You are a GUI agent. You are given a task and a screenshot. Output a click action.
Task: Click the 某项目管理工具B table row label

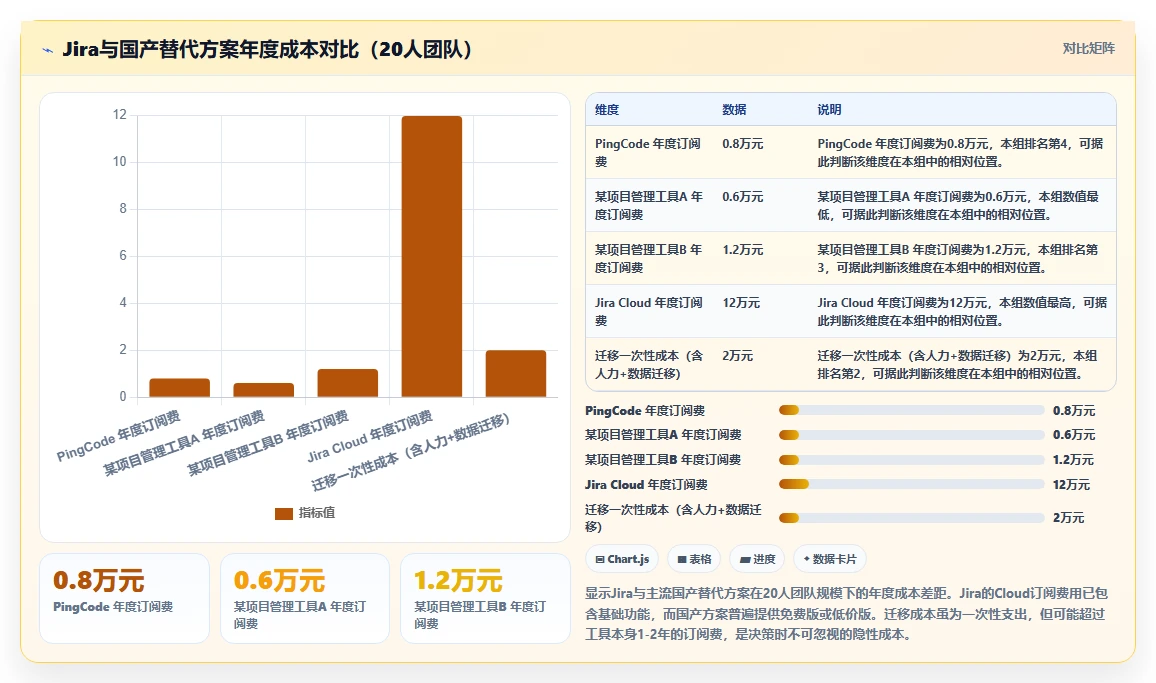649,259
